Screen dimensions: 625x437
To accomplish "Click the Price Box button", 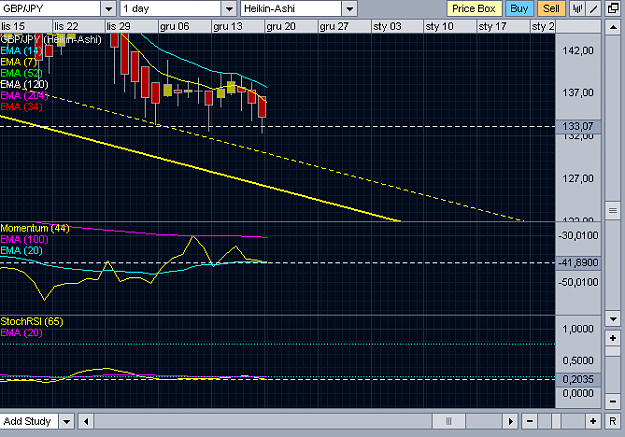I will 474,8.
